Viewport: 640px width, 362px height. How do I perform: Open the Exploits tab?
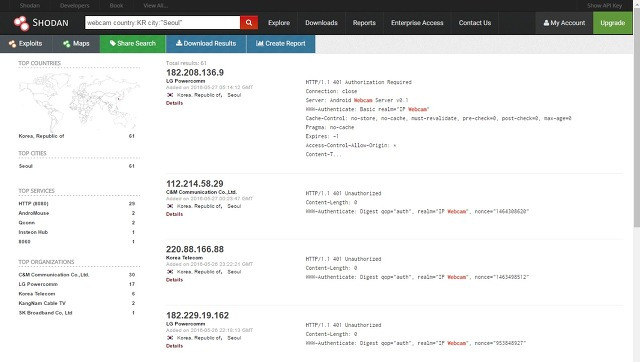[26, 44]
